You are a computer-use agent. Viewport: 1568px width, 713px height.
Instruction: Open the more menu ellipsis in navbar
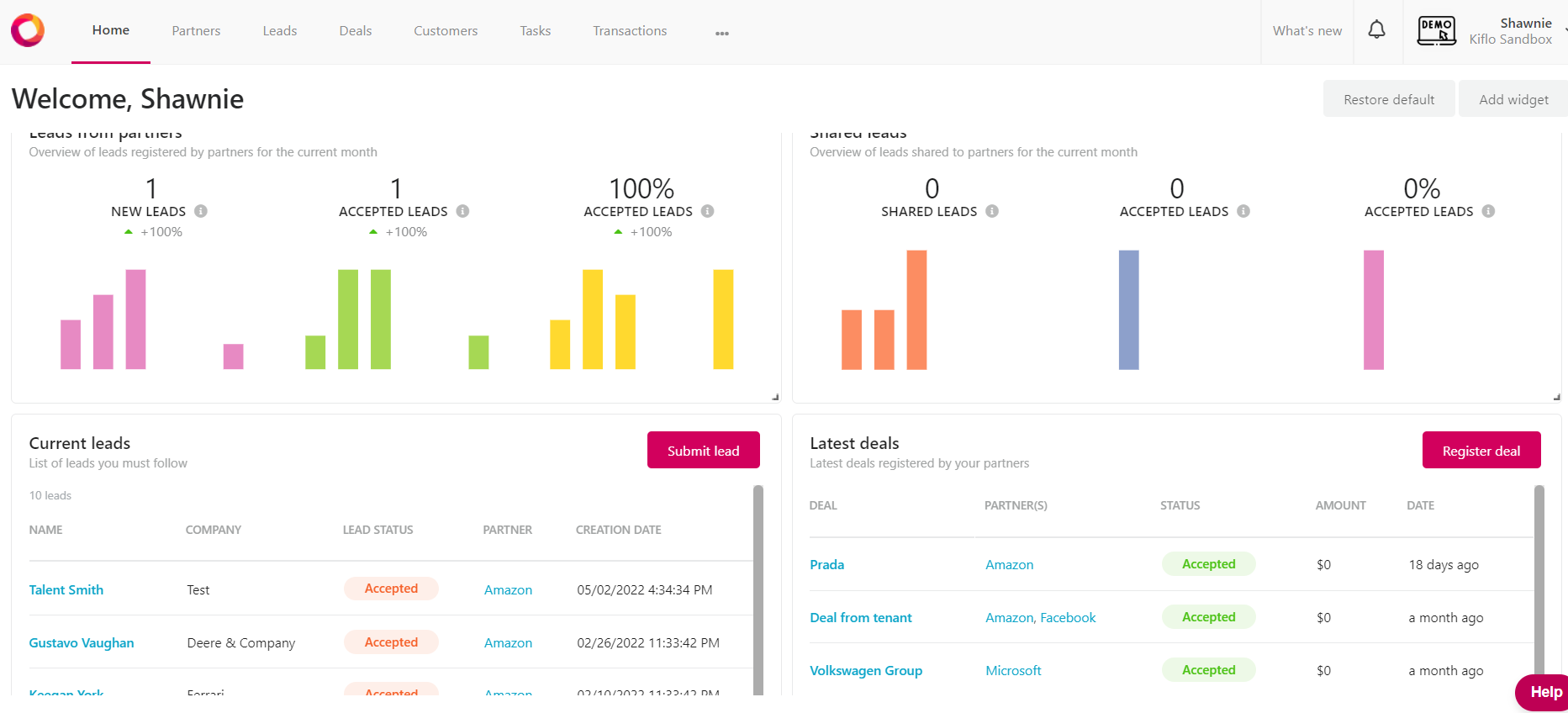[x=722, y=33]
